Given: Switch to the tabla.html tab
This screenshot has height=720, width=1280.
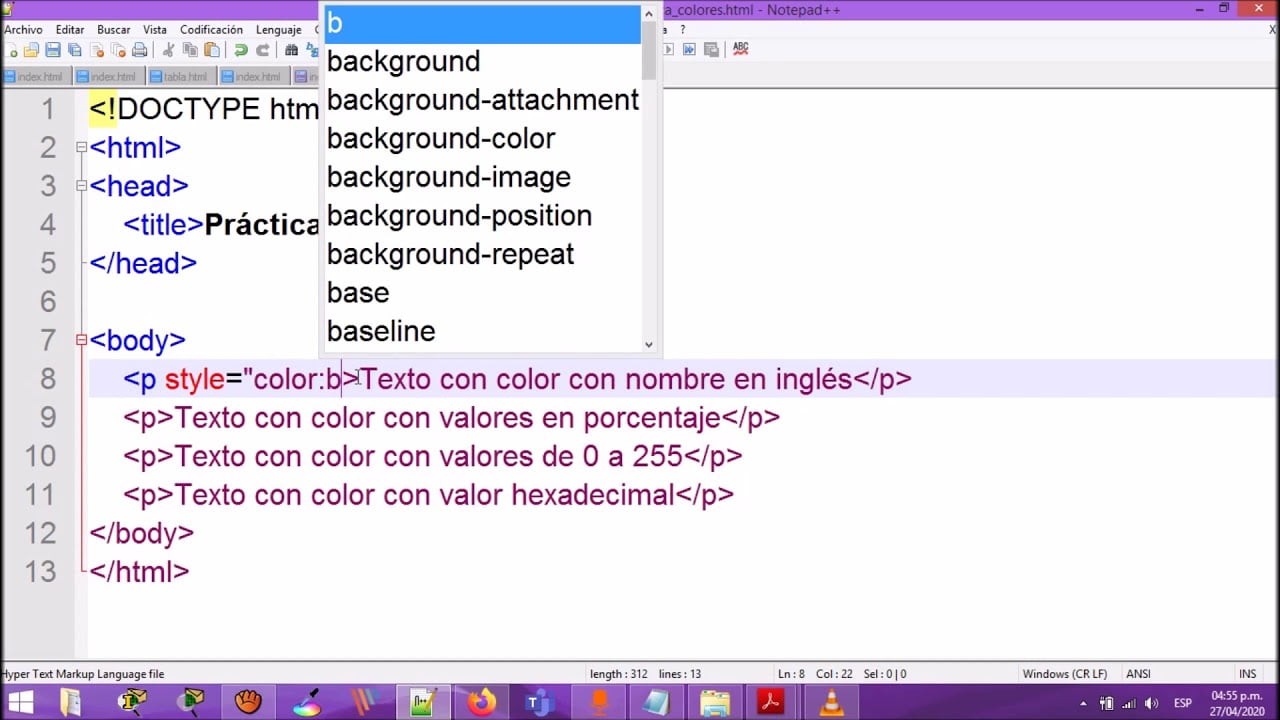Looking at the screenshot, I should (x=180, y=76).
